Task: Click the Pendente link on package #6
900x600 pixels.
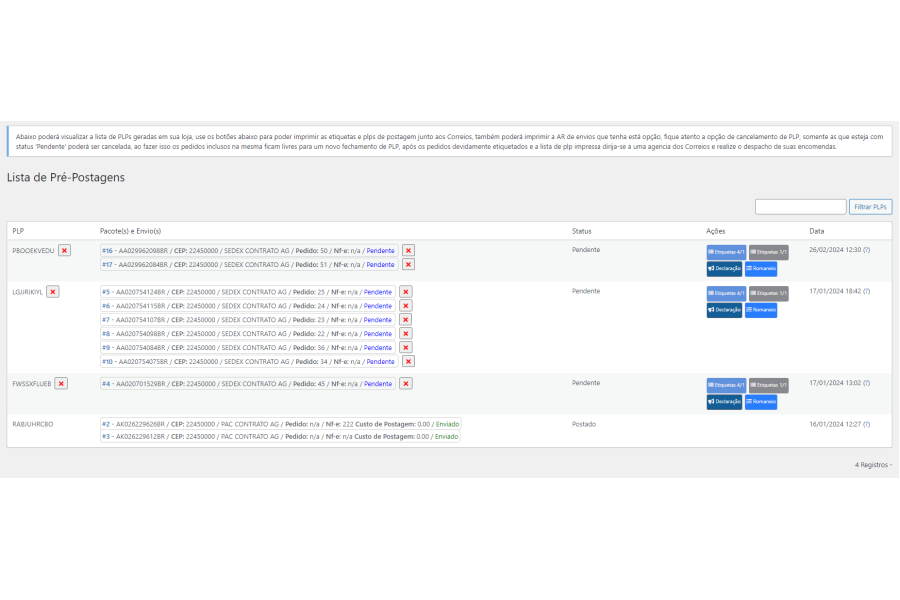Action: 378,306
